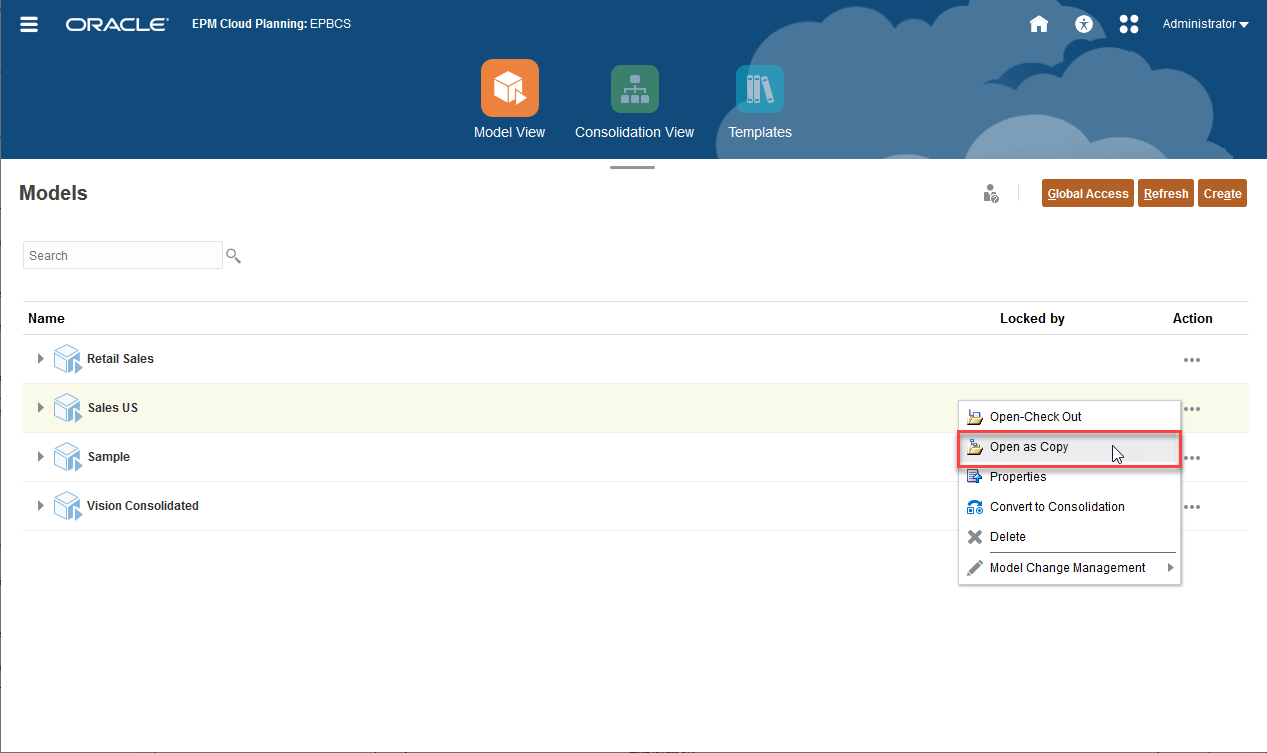
Task: Select the Sample model name
Action: tap(109, 456)
